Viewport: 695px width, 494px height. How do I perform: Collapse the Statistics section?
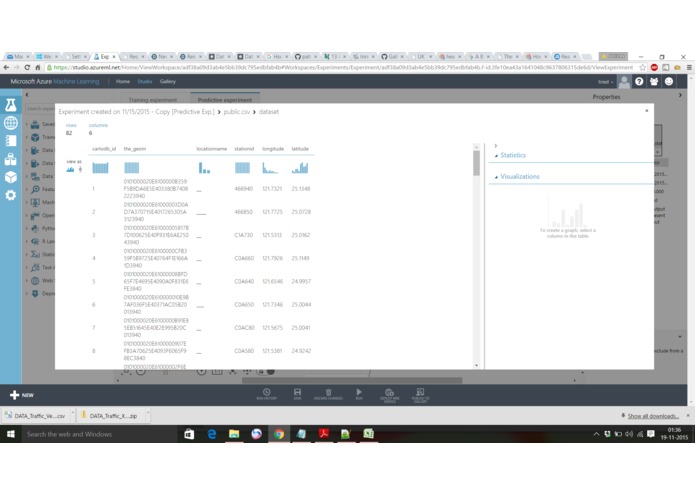[496, 156]
